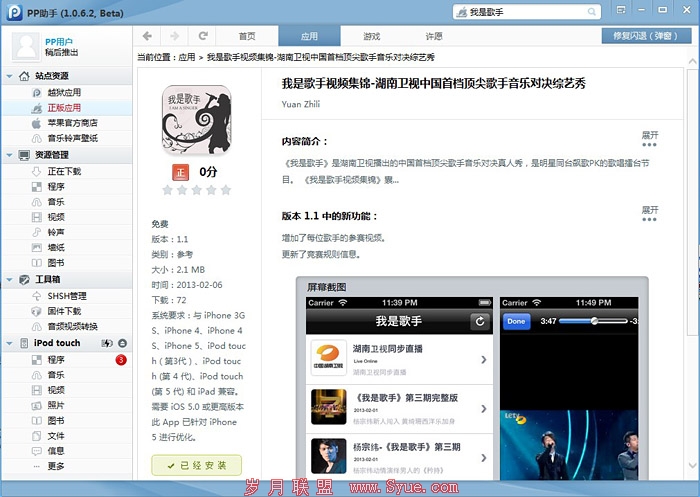Select 正版应用 in sidebar
Screen dimensions: 700x497
67,108
